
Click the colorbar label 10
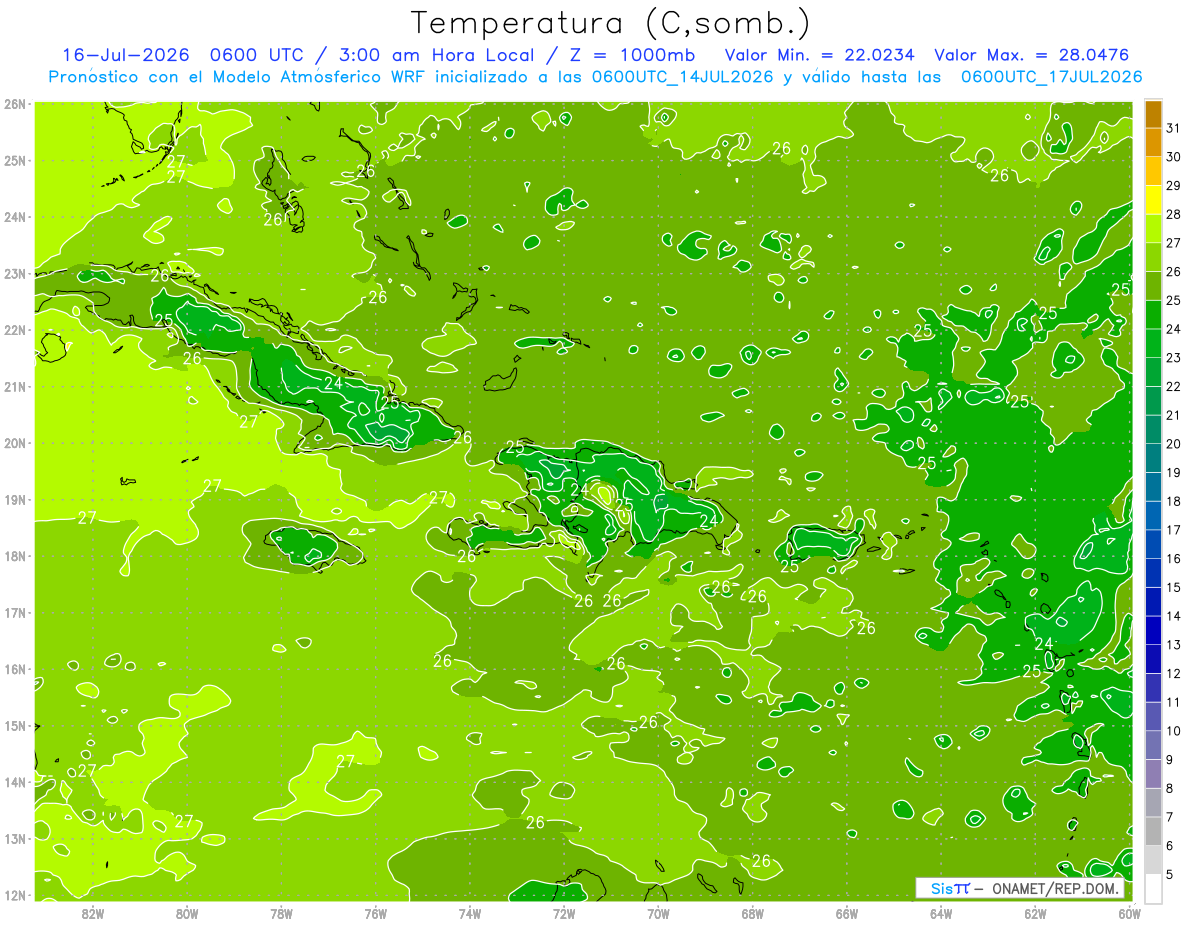[x=1173, y=731]
